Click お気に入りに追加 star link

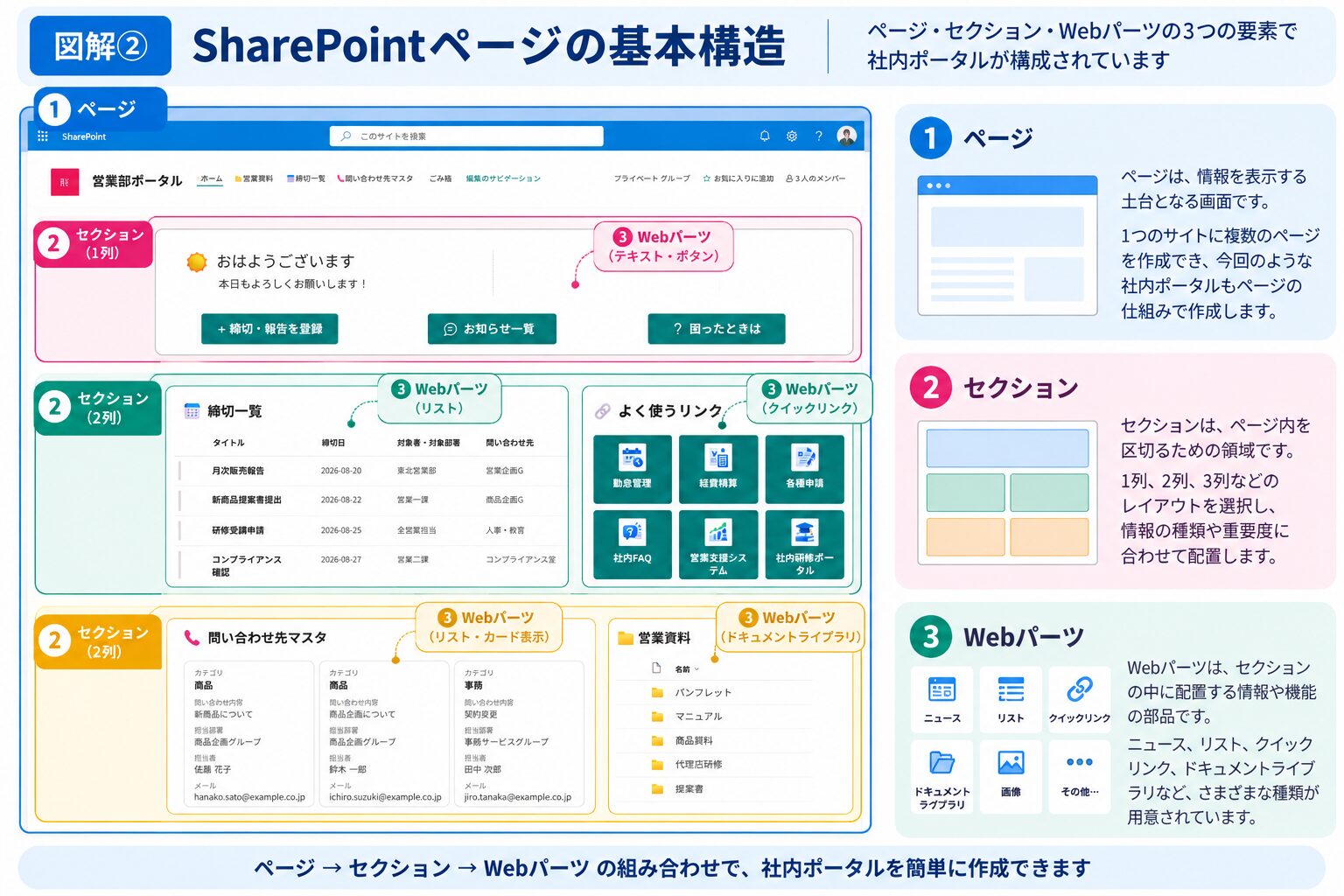(738, 178)
